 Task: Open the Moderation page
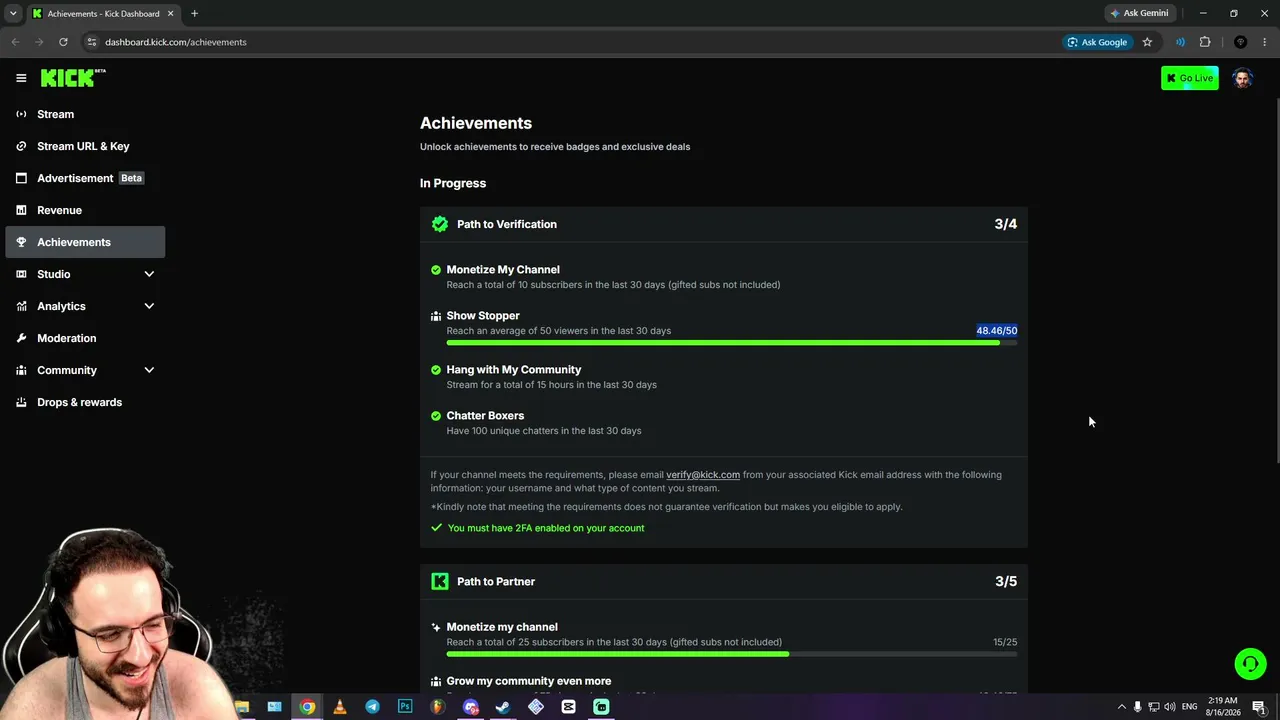[x=85, y=338]
